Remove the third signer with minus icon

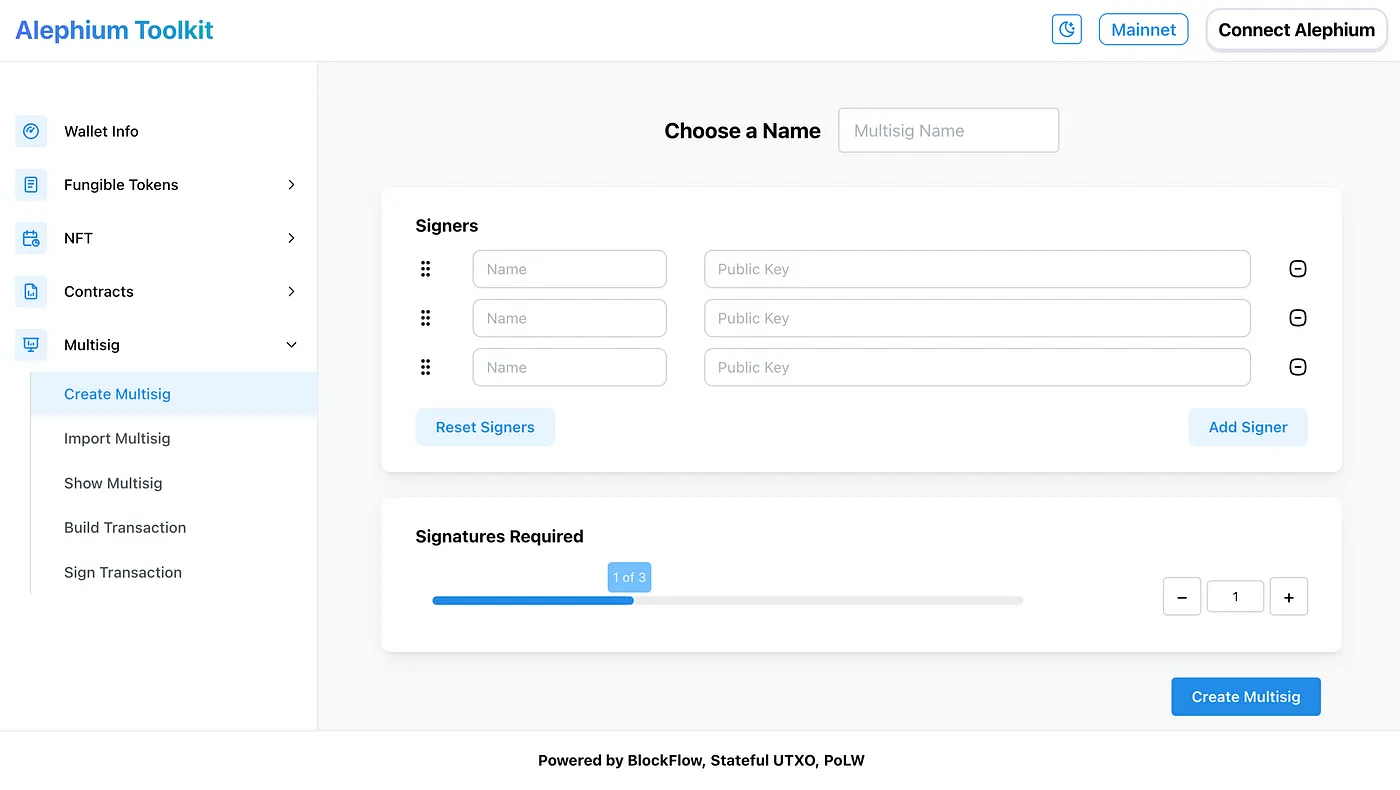point(1297,367)
